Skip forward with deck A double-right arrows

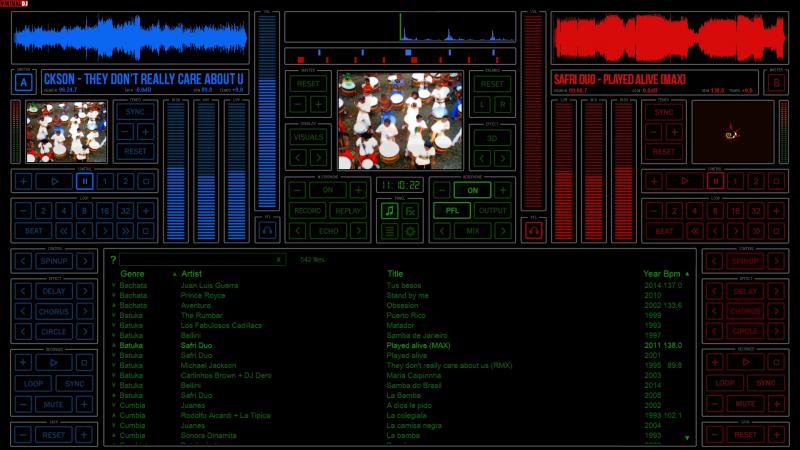point(125,231)
